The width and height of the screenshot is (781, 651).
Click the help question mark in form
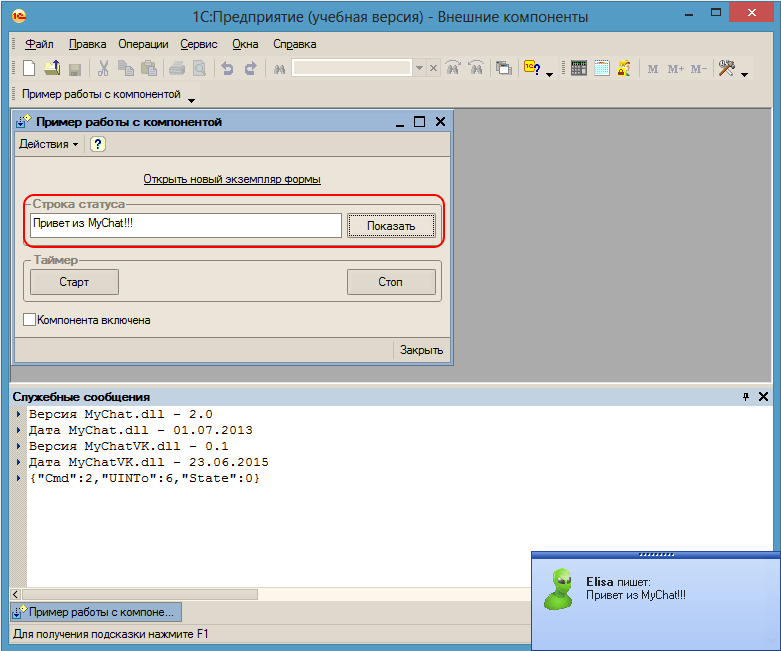[97, 144]
